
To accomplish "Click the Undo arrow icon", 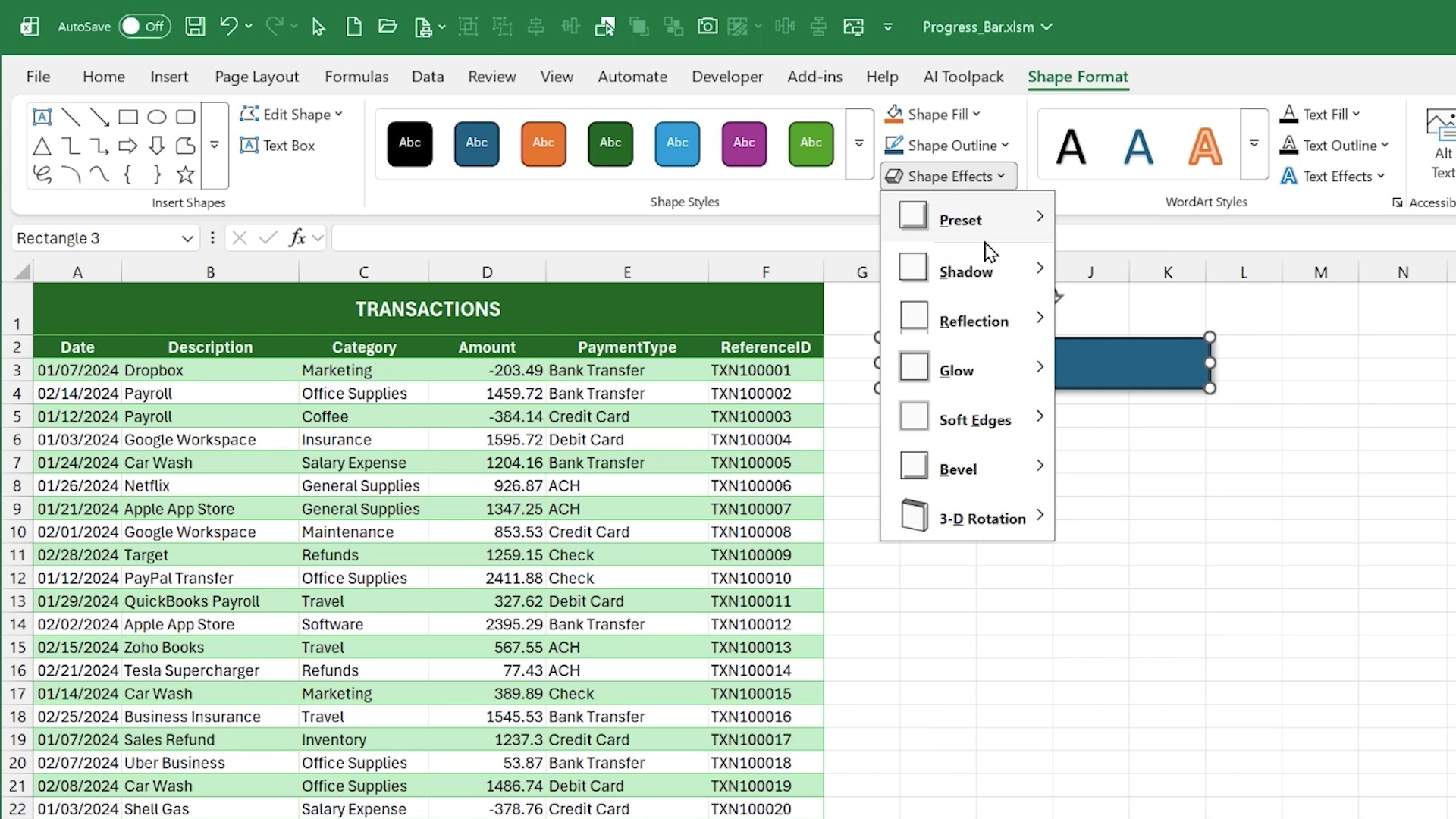I will tap(228, 27).
